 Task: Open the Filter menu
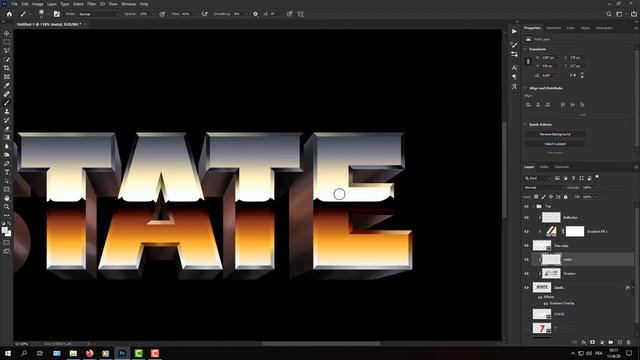click(91, 4)
